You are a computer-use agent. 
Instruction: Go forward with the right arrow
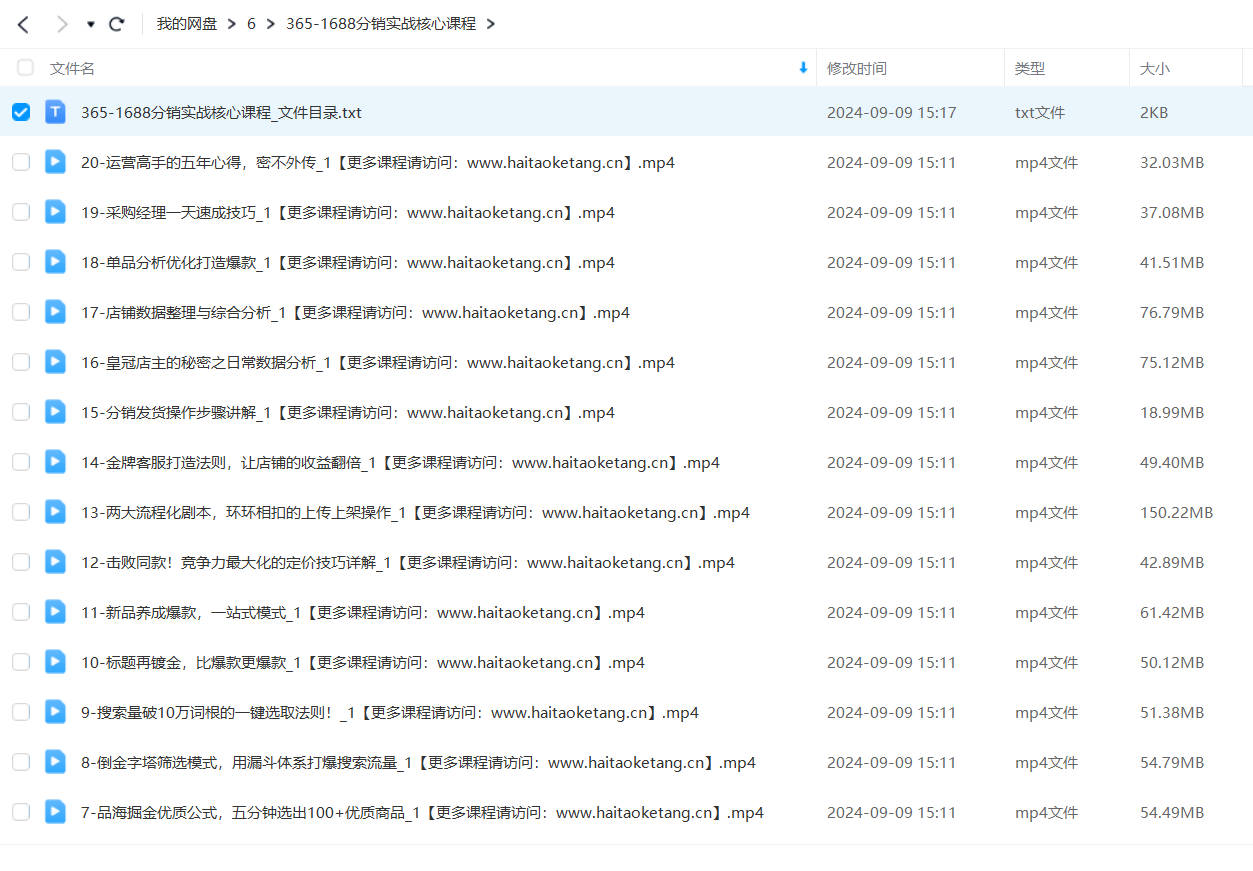point(62,24)
